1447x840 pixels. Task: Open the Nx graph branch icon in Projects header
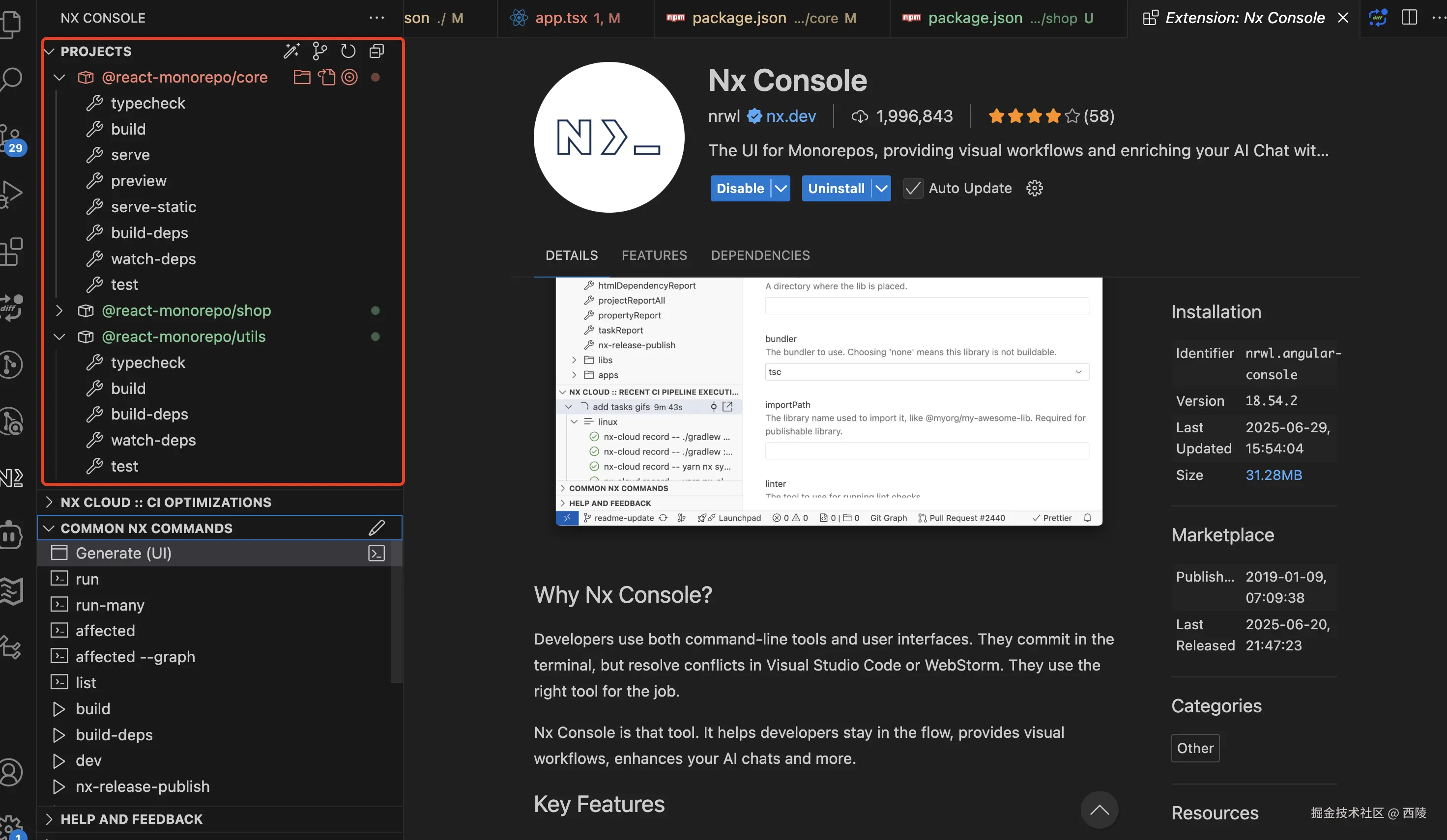319,51
